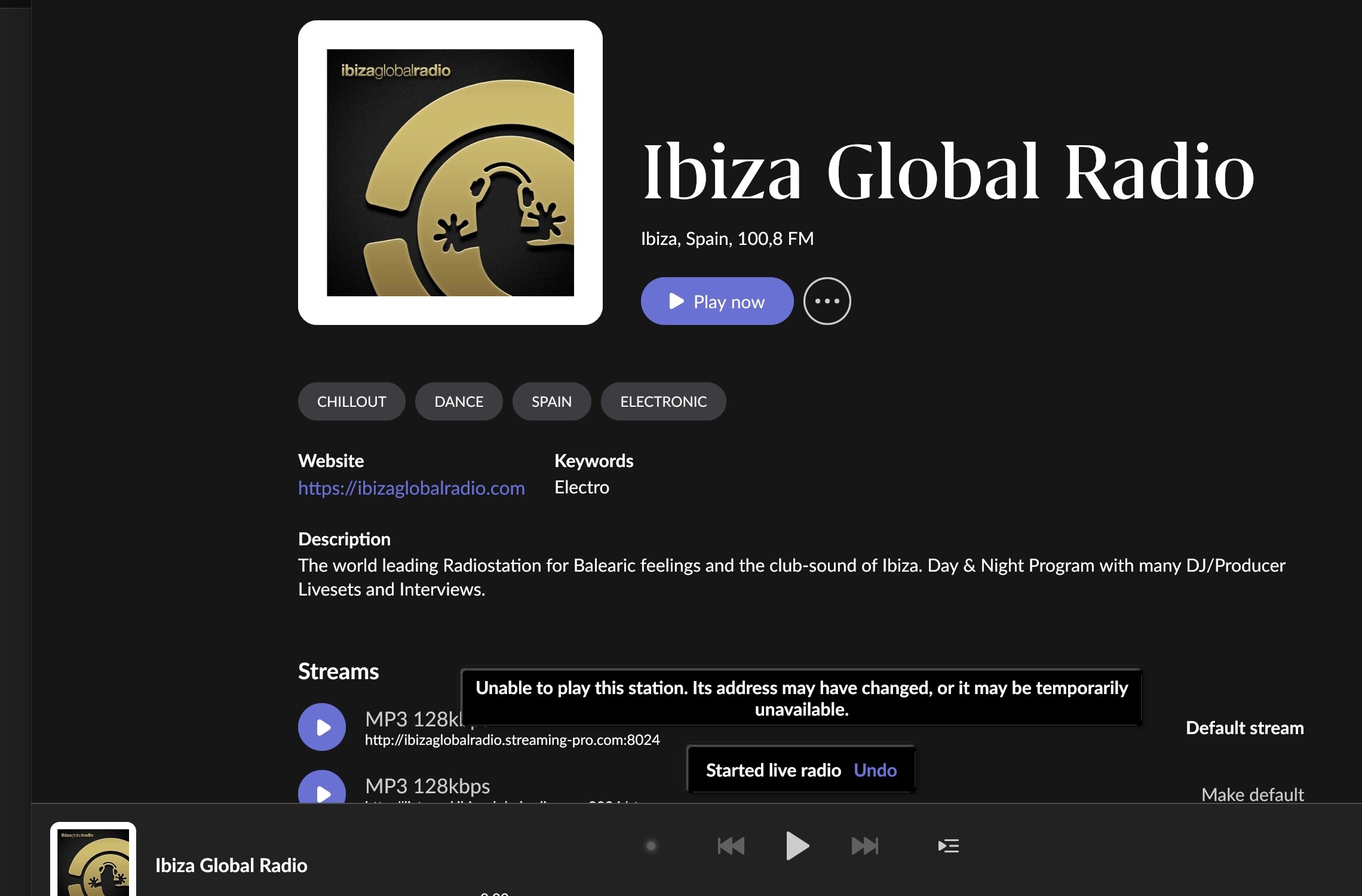This screenshot has width=1362, height=896.
Task: Skip to previous track
Action: tap(731, 846)
